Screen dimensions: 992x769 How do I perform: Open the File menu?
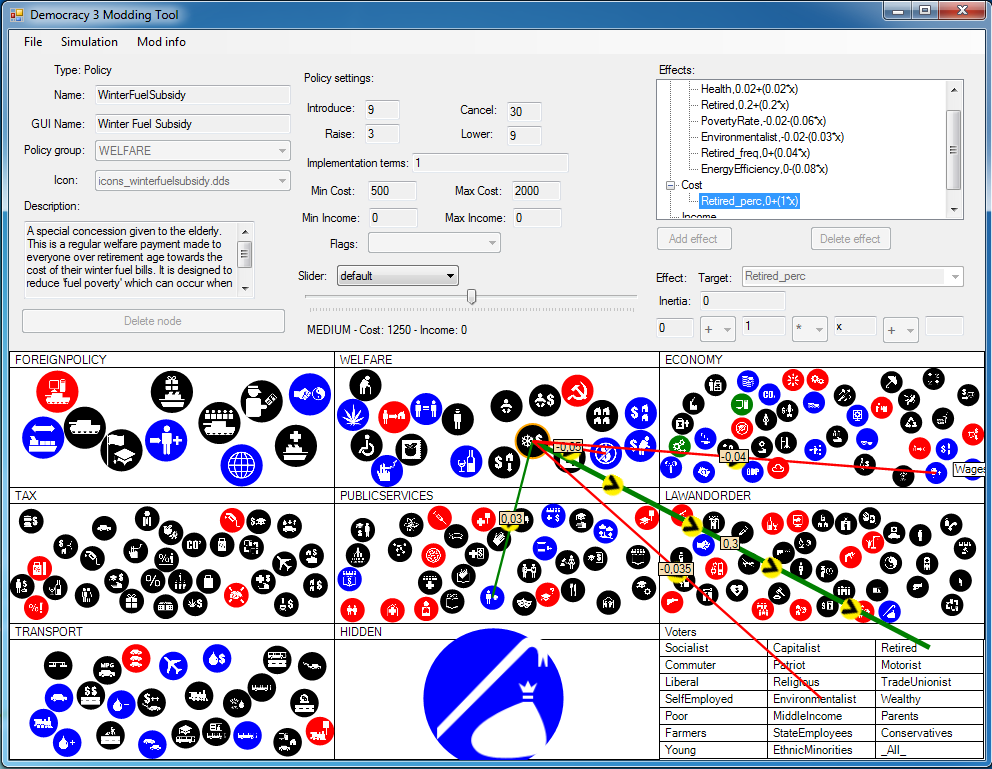(33, 42)
